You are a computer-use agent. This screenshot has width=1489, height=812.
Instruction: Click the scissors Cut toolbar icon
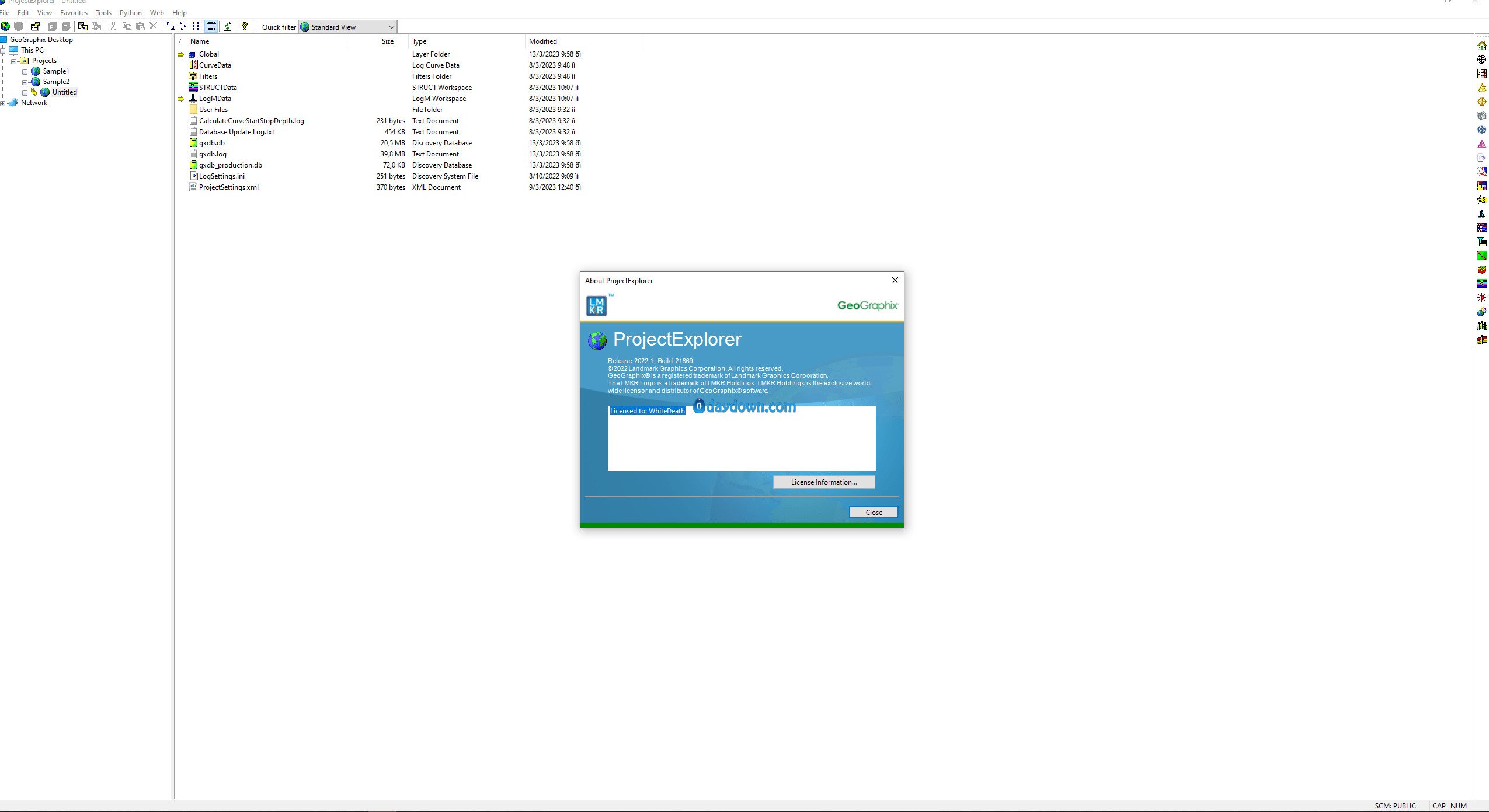pos(113,26)
